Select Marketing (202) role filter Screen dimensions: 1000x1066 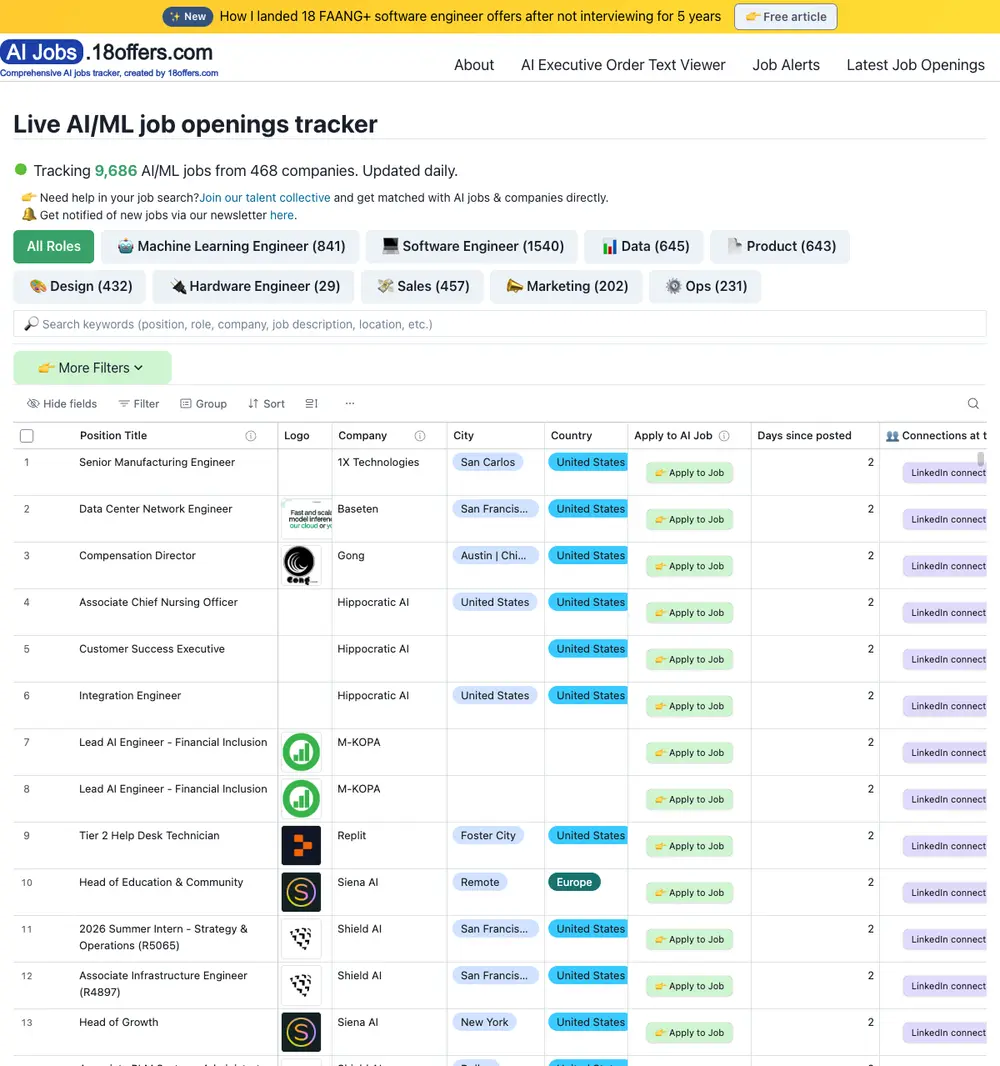[x=566, y=286]
